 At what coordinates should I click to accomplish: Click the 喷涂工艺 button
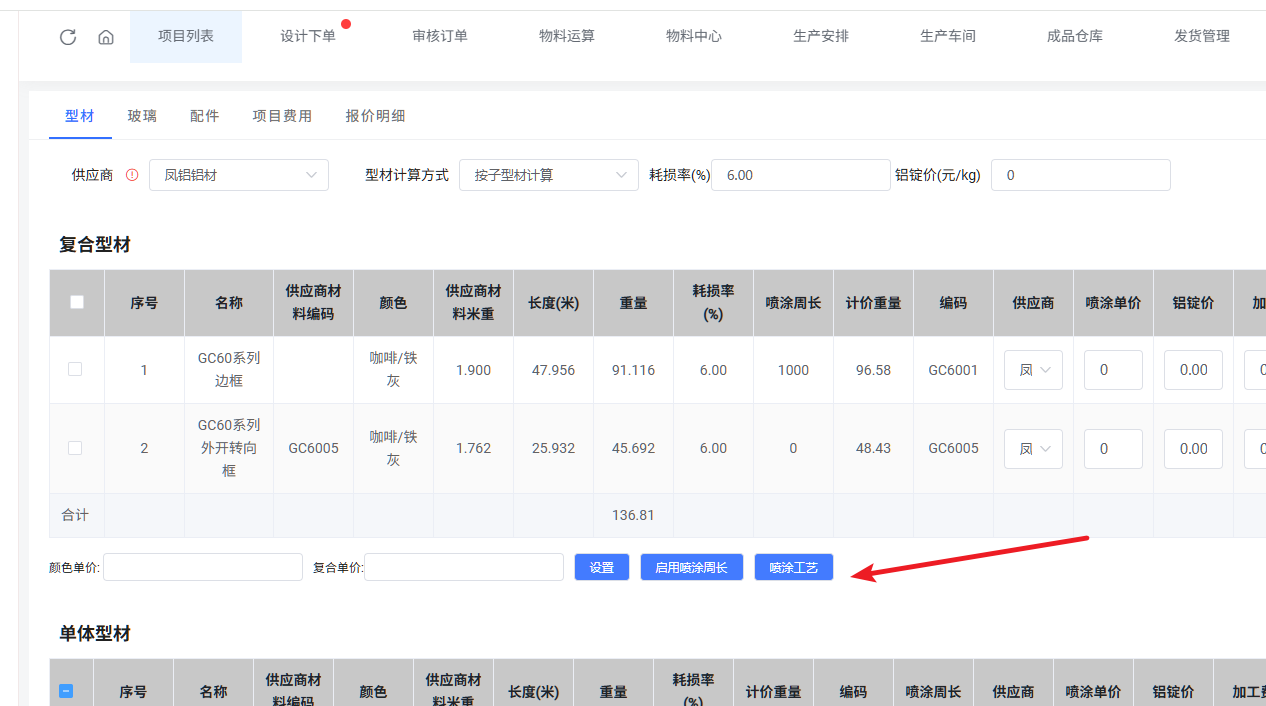tap(794, 567)
